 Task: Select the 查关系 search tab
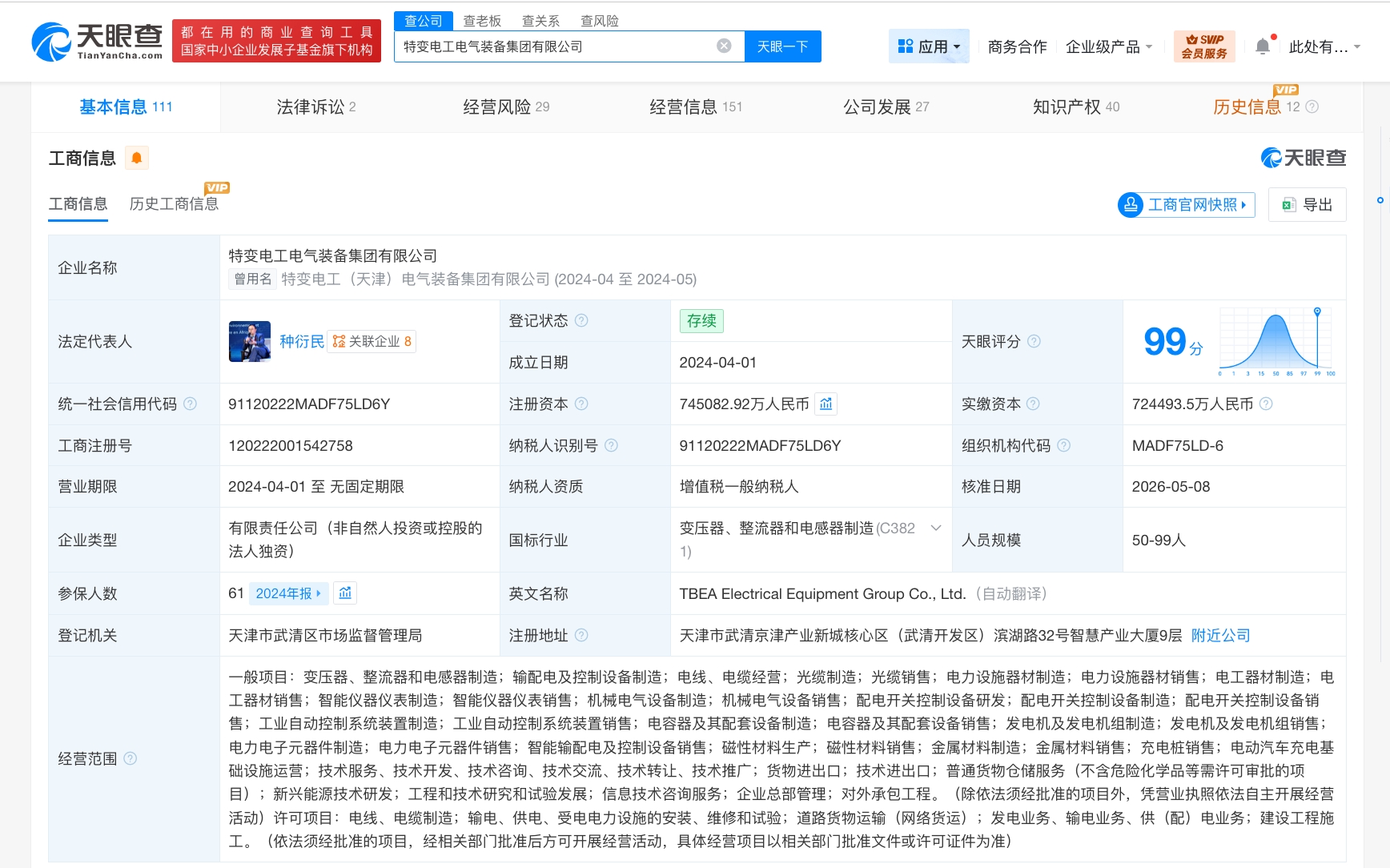pos(540,21)
